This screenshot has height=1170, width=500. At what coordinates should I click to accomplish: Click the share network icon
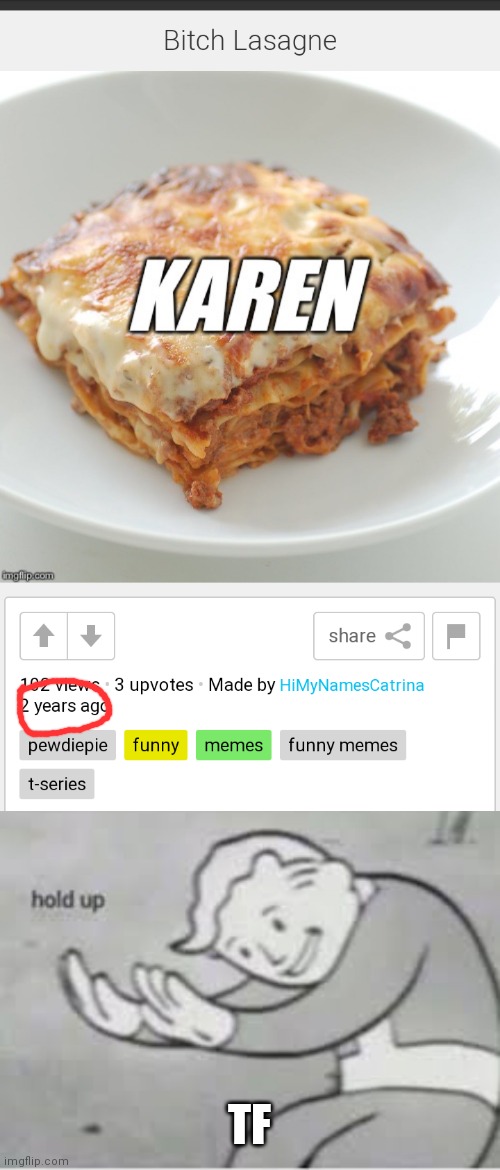point(398,636)
